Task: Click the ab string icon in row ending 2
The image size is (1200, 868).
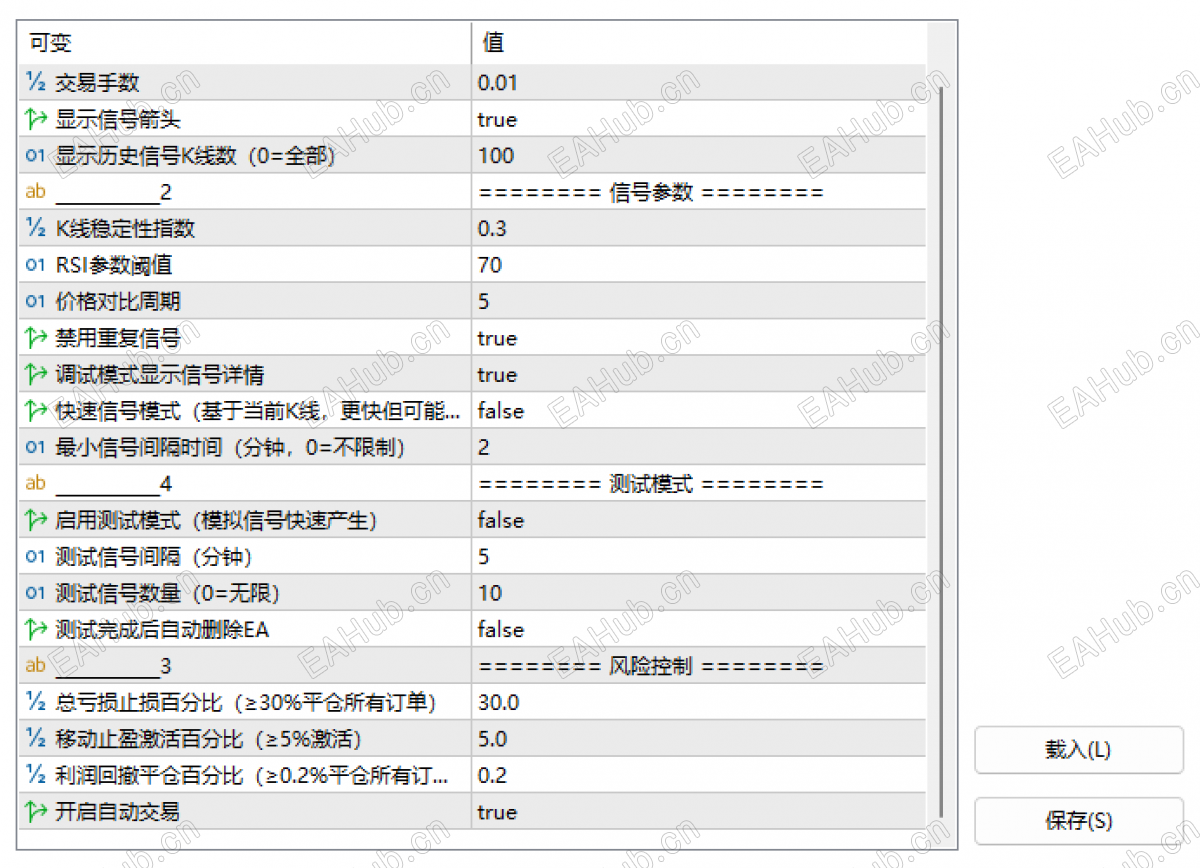Action: pos(36,192)
